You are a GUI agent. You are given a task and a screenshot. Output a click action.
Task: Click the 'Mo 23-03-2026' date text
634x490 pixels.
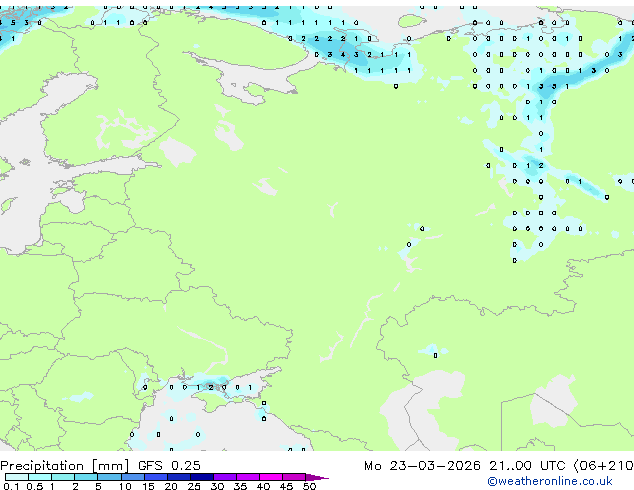pyautogui.click(x=422, y=466)
